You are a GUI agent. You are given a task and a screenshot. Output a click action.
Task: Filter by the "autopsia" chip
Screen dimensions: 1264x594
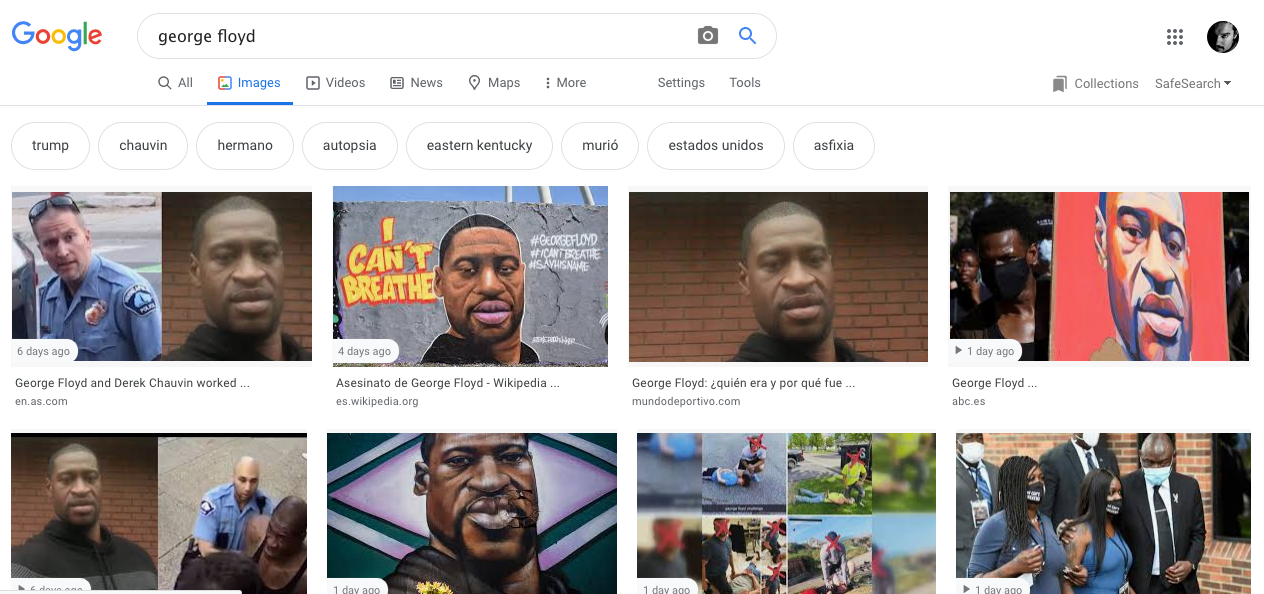coord(349,146)
